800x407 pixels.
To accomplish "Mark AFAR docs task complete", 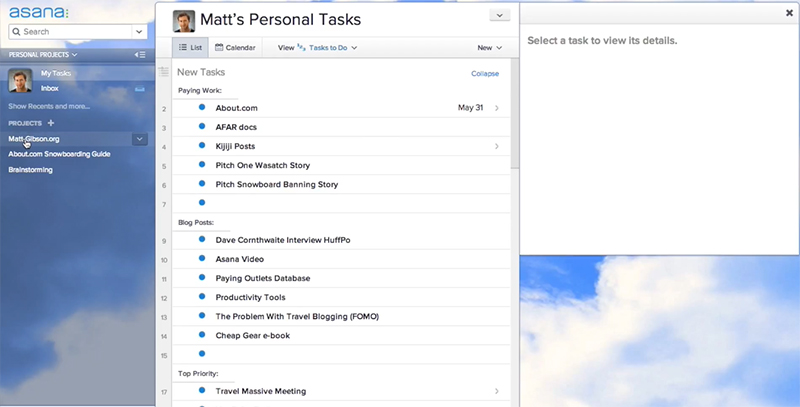I will pyautogui.click(x=202, y=127).
